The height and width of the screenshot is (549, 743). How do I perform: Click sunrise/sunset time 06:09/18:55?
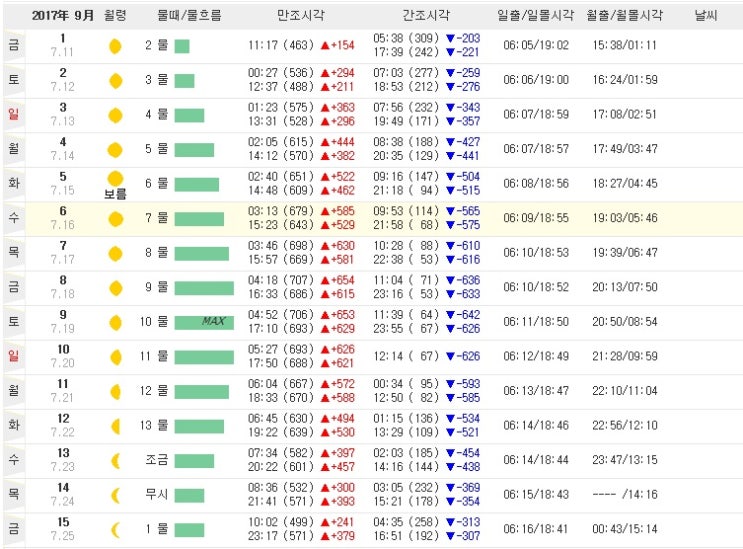pos(536,218)
